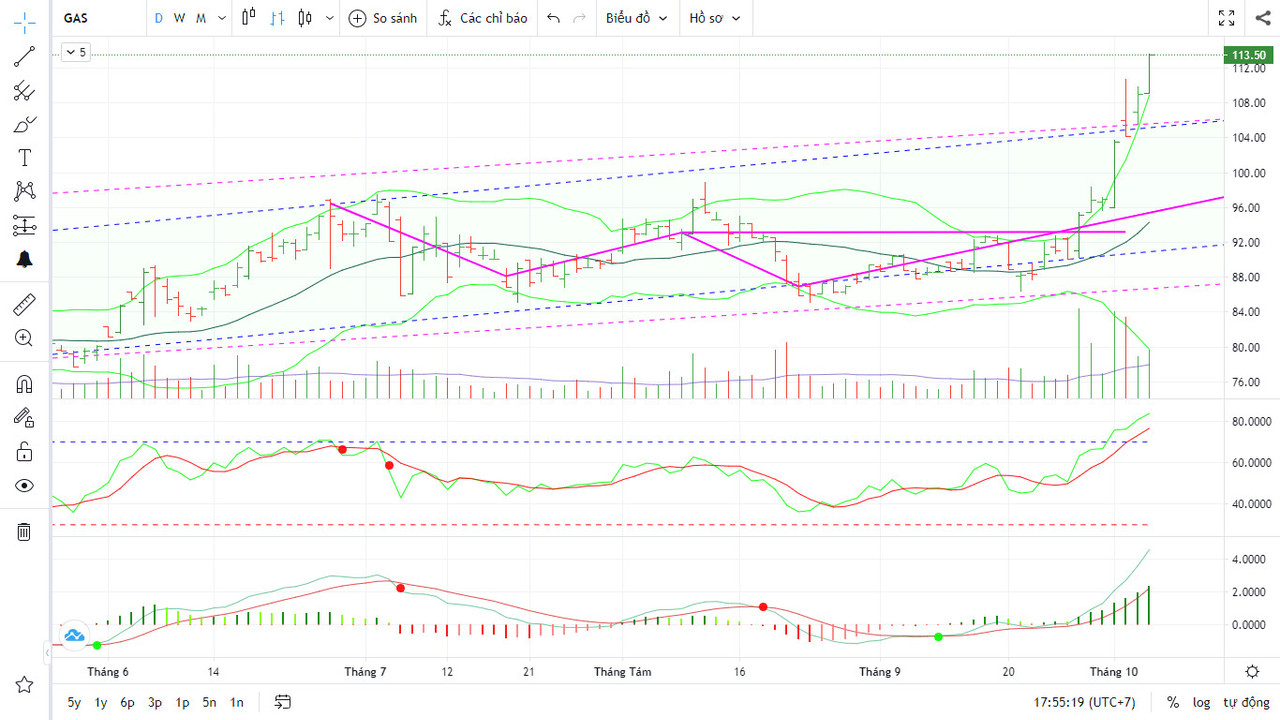The image size is (1280, 720).
Task: Set range to 3p
Action: [x=155, y=702]
